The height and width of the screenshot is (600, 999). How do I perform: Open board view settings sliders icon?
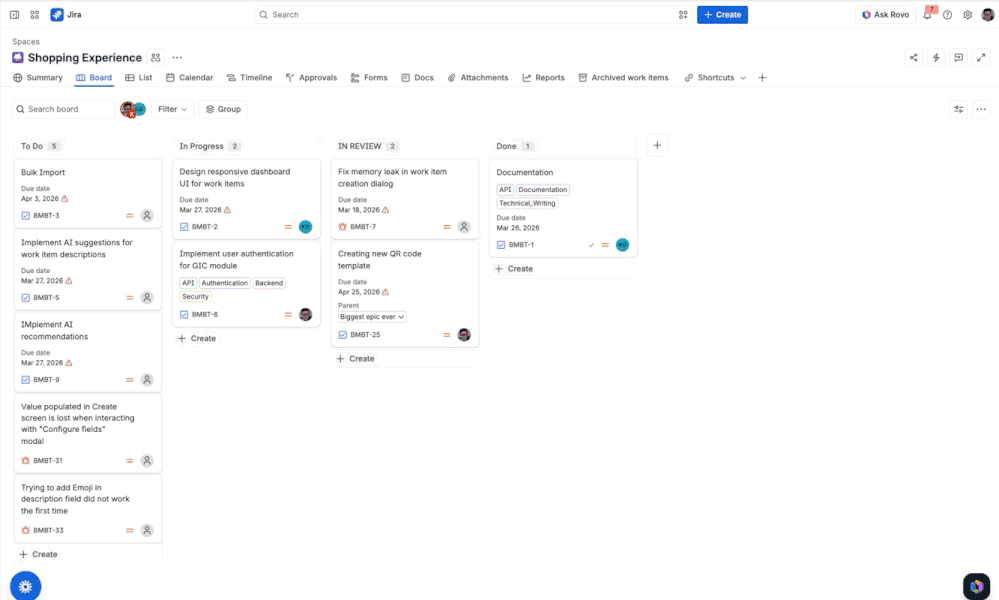tap(958, 109)
